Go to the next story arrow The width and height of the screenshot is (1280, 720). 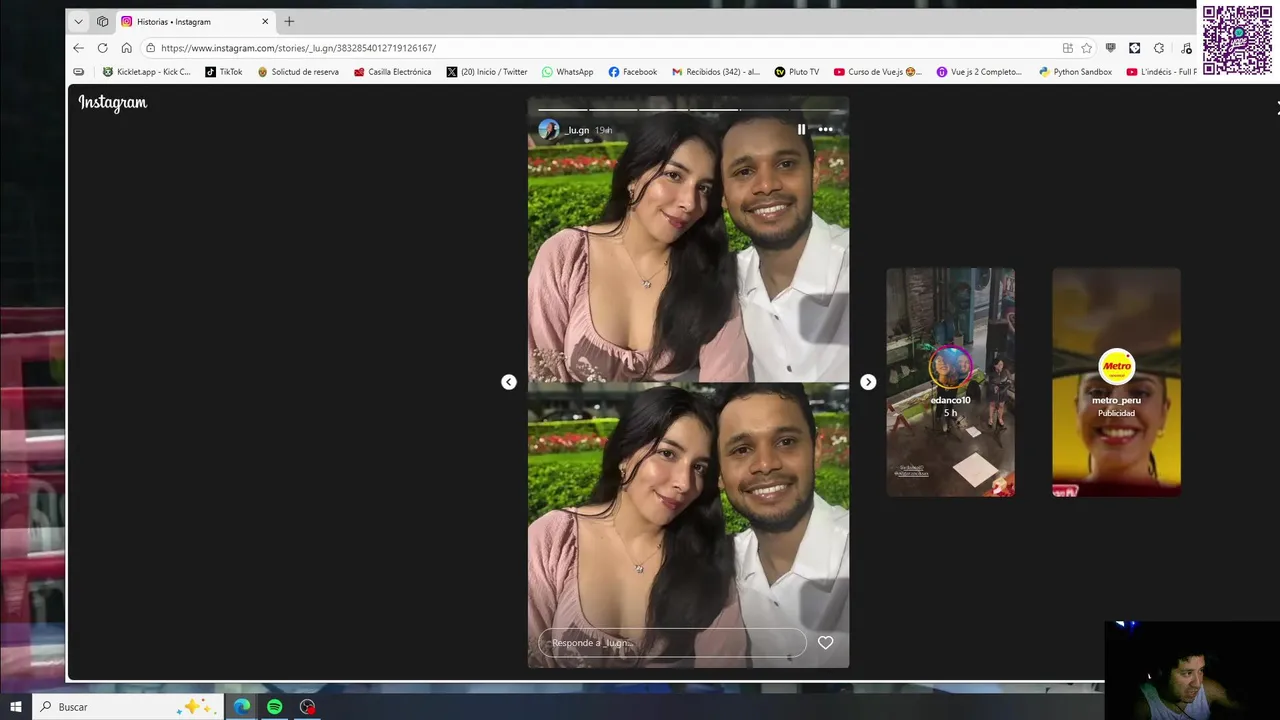[x=868, y=382]
